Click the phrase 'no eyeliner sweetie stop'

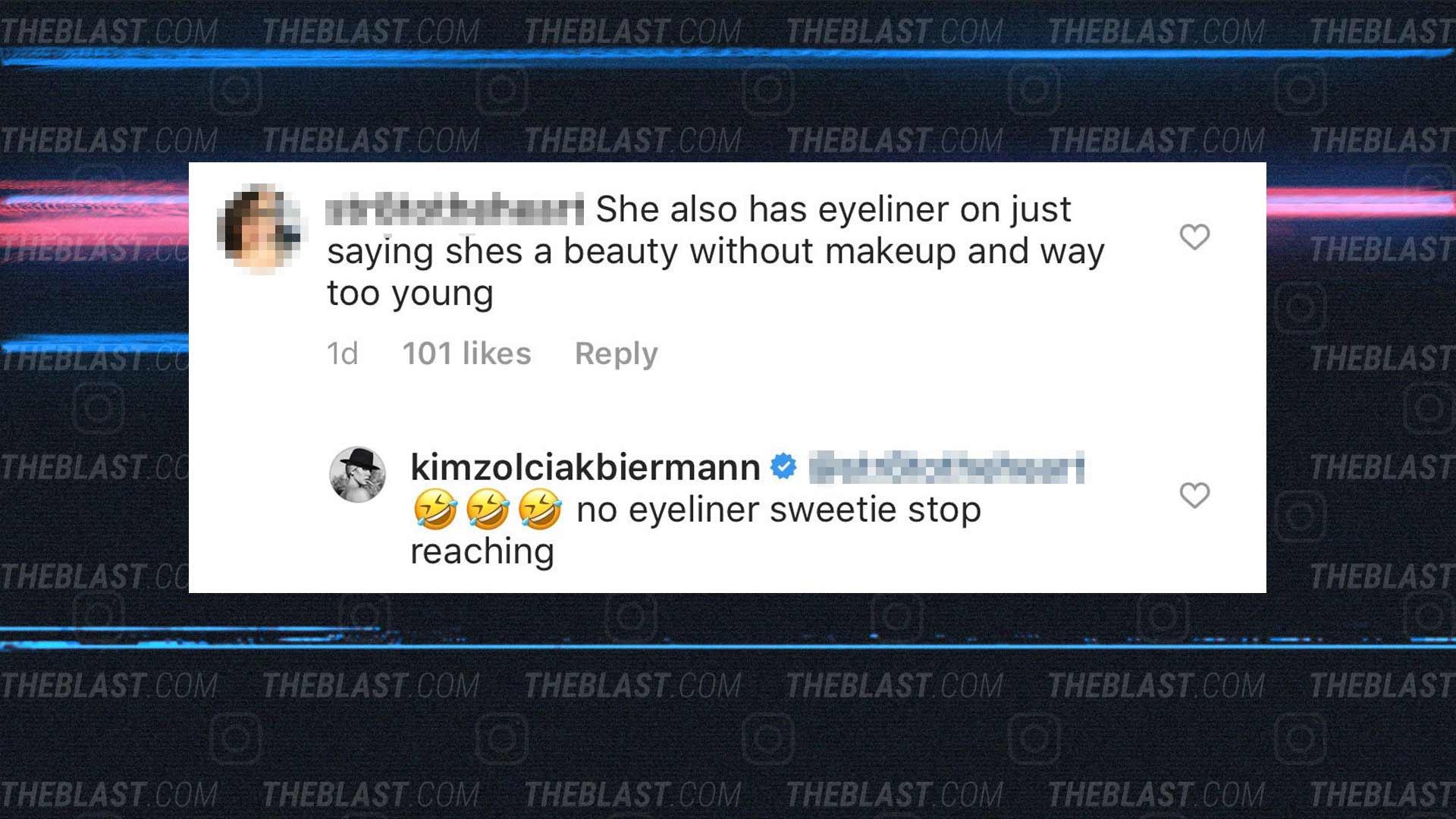pos(779,510)
